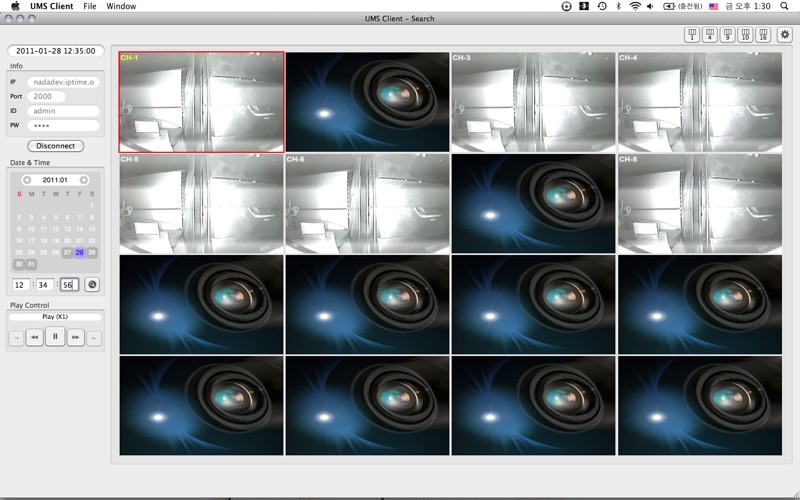This screenshot has height=500, width=800.
Task: Select the 16-channel split layout
Action: (x=763, y=35)
